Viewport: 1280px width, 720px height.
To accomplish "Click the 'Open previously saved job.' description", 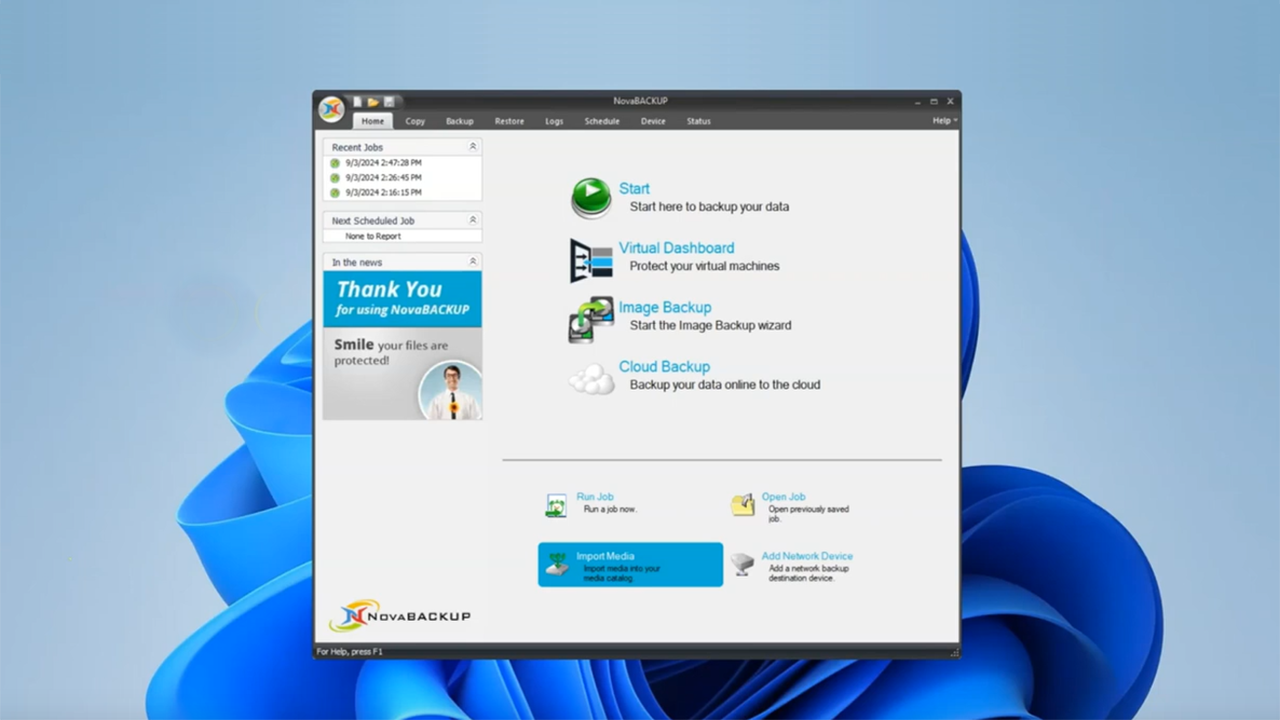I will point(808,514).
